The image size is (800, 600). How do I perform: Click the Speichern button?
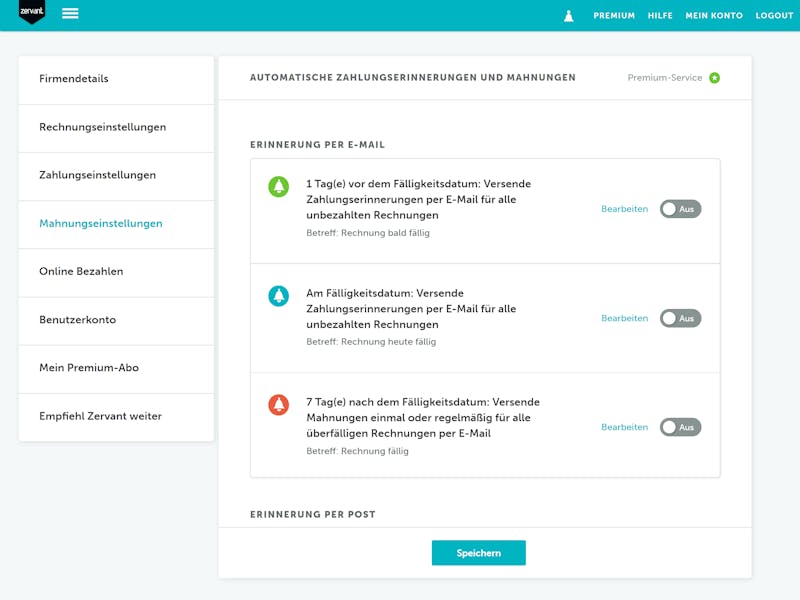click(479, 553)
